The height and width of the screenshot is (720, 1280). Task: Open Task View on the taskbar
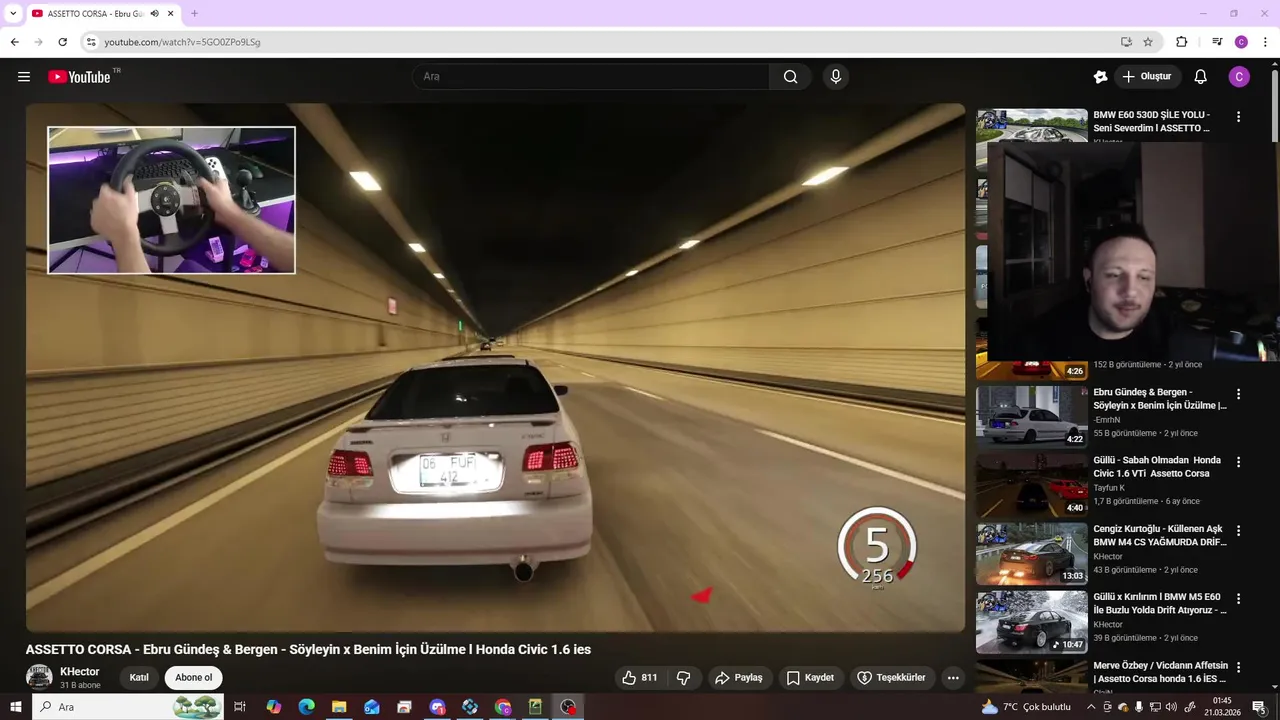(x=240, y=707)
